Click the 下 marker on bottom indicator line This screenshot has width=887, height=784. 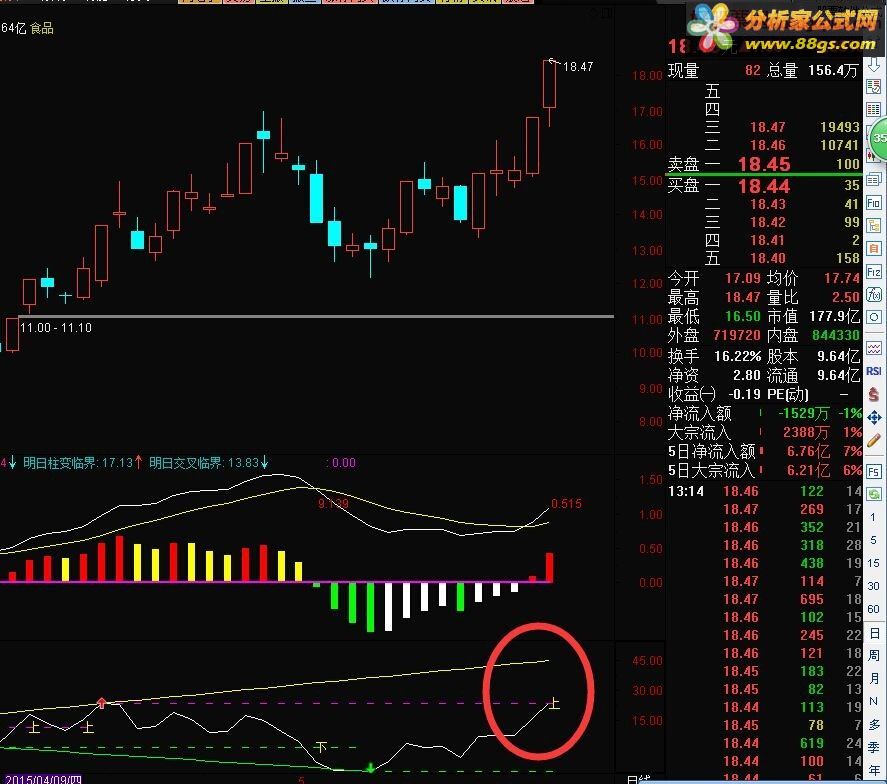coord(321,747)
